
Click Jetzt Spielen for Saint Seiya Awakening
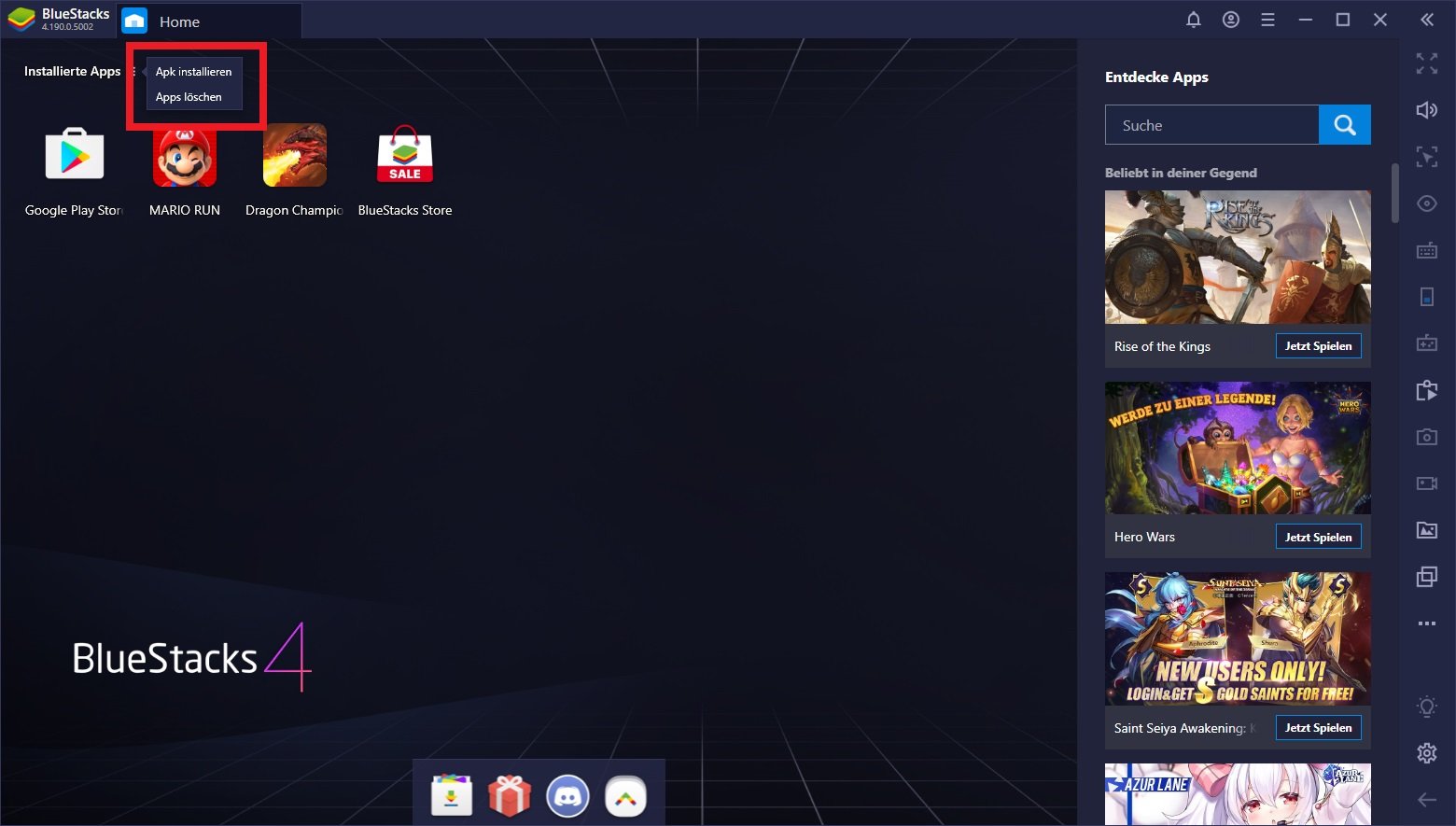pyautogui.click(x=1319, y=728)
